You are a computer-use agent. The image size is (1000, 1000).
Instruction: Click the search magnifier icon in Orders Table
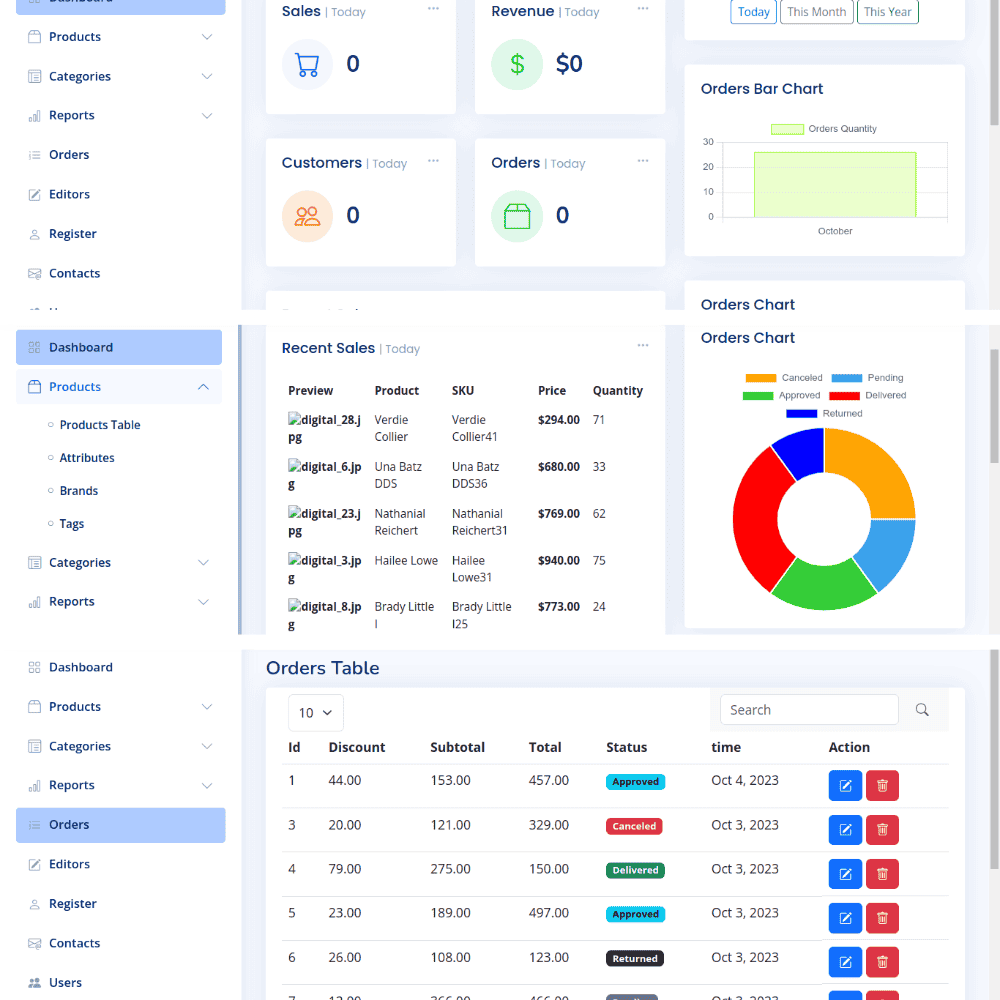(x=922, y=710)
